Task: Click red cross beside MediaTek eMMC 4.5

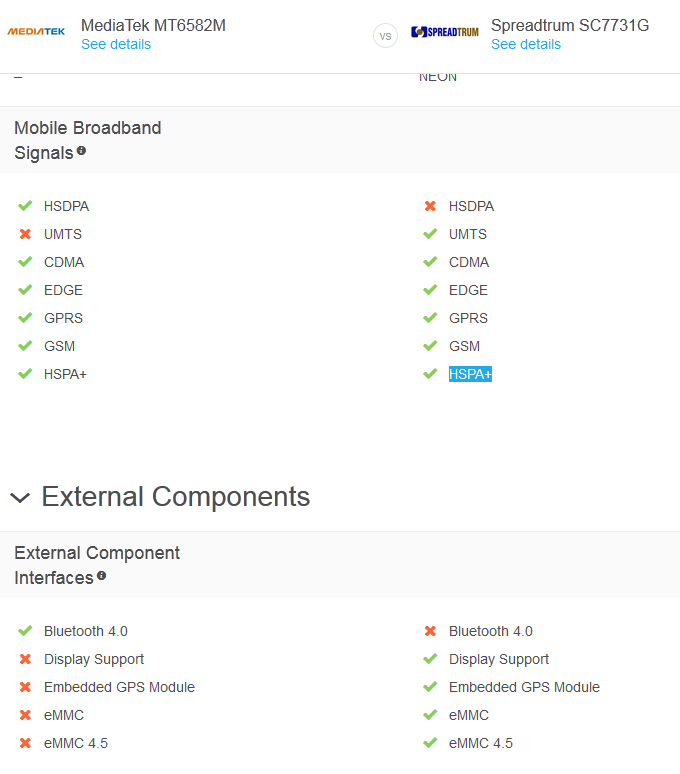Action: coord(25,743)
